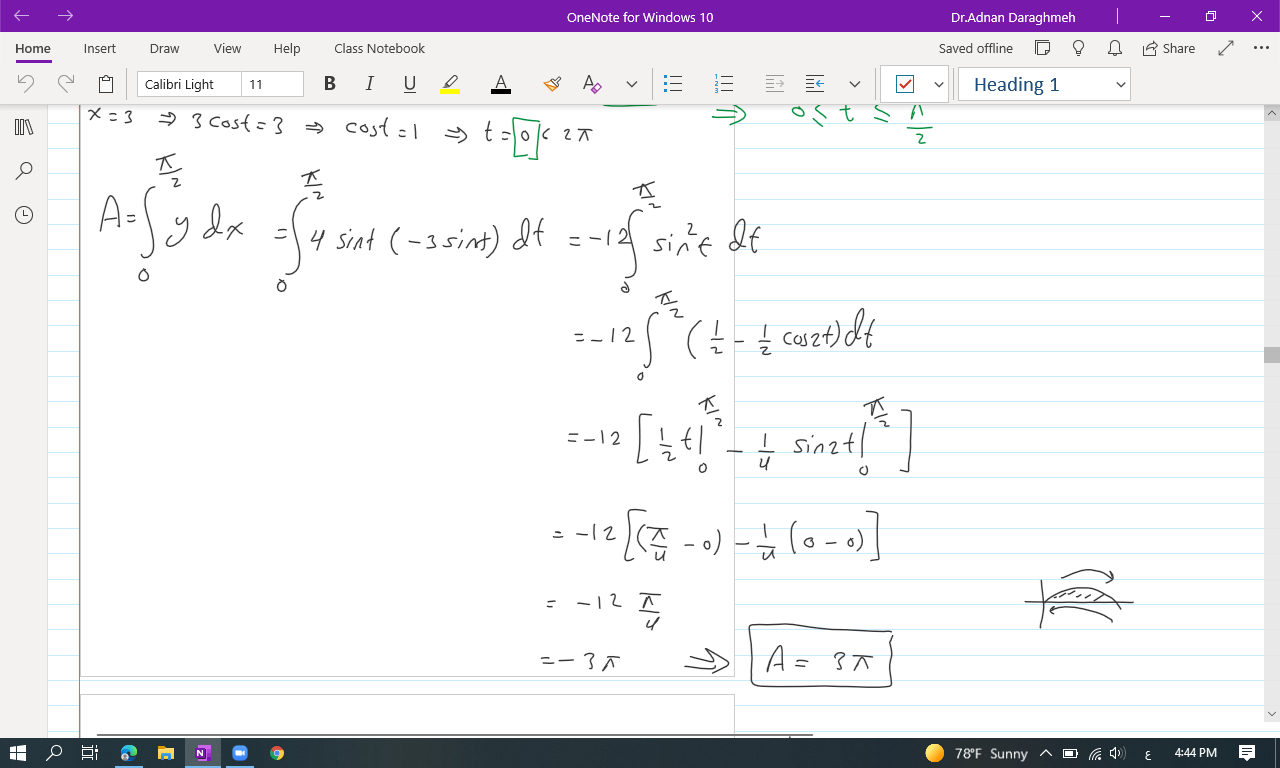Open the more options ellipsis menu
The height and width of the screenshot is (768, 1280).
pyautogui.click(x=1260, y=48)
